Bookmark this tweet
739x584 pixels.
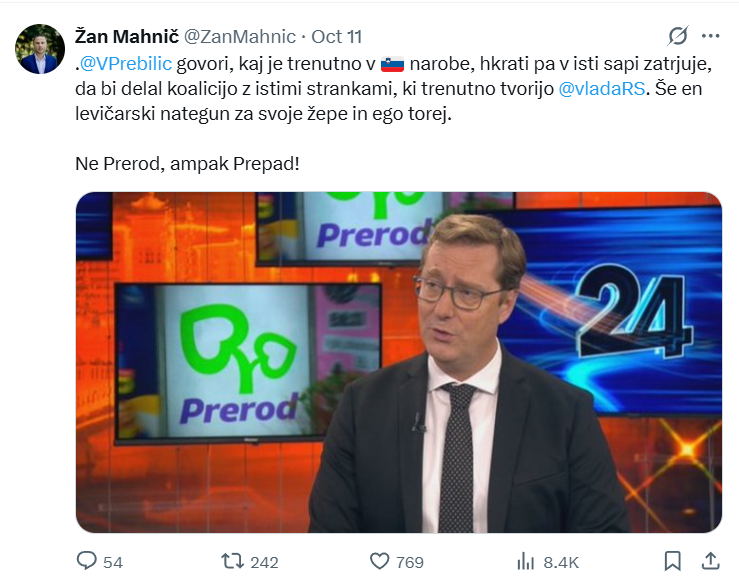pyautogui.click(x=673, y=561)
